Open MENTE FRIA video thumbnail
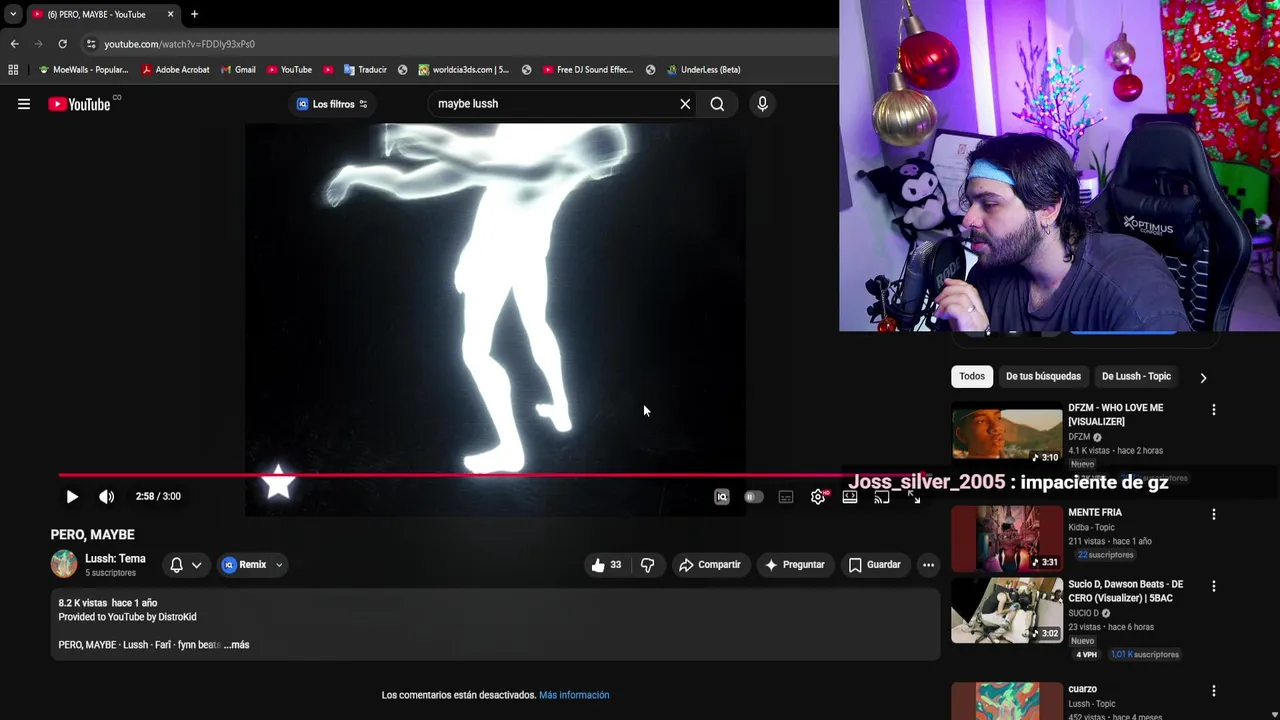This screenshot has height=720, width=1280. (x=1007, y=538)
